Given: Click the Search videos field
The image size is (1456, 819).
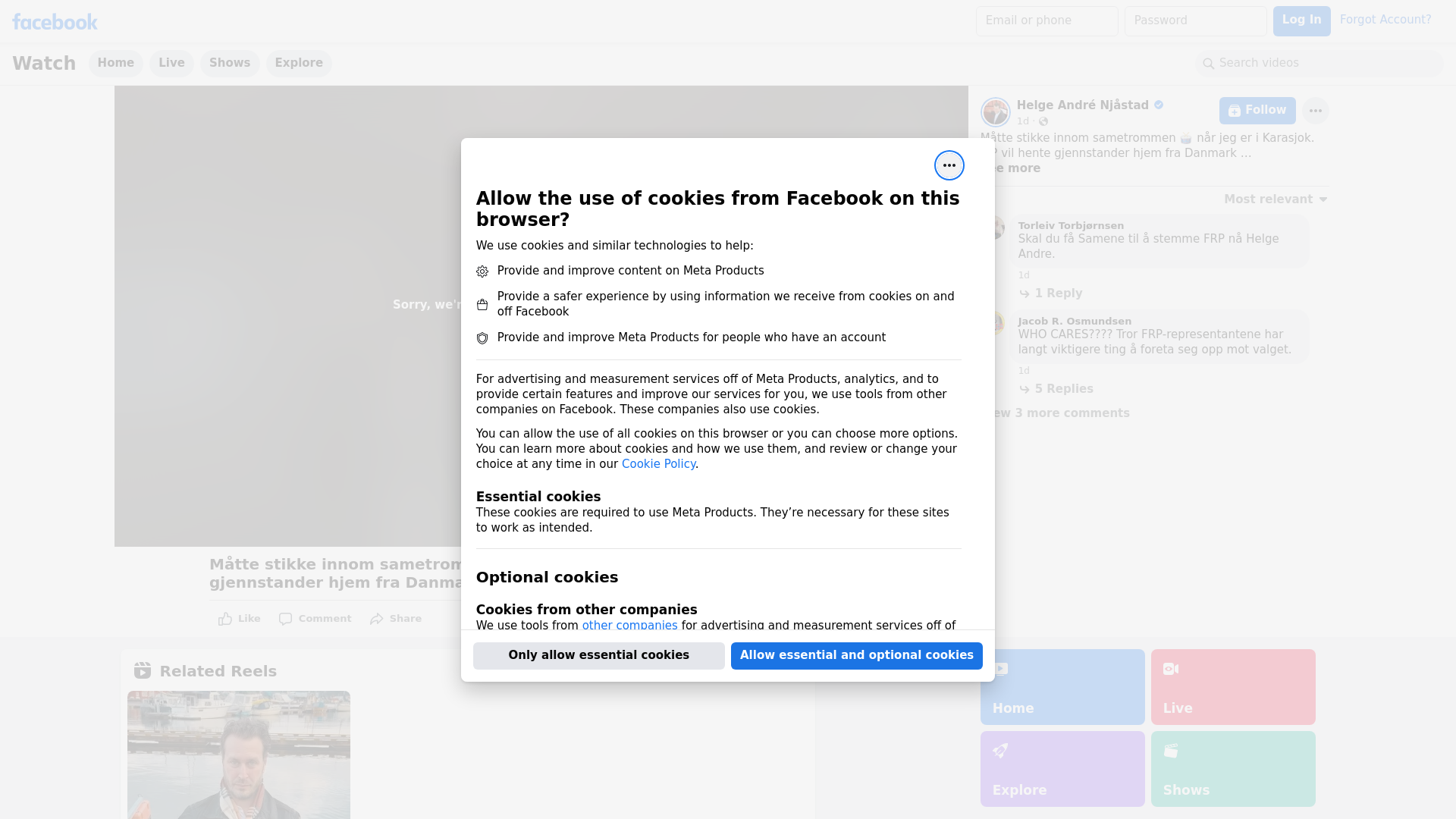Looking at the screenshot, I should click(1319, 64).
